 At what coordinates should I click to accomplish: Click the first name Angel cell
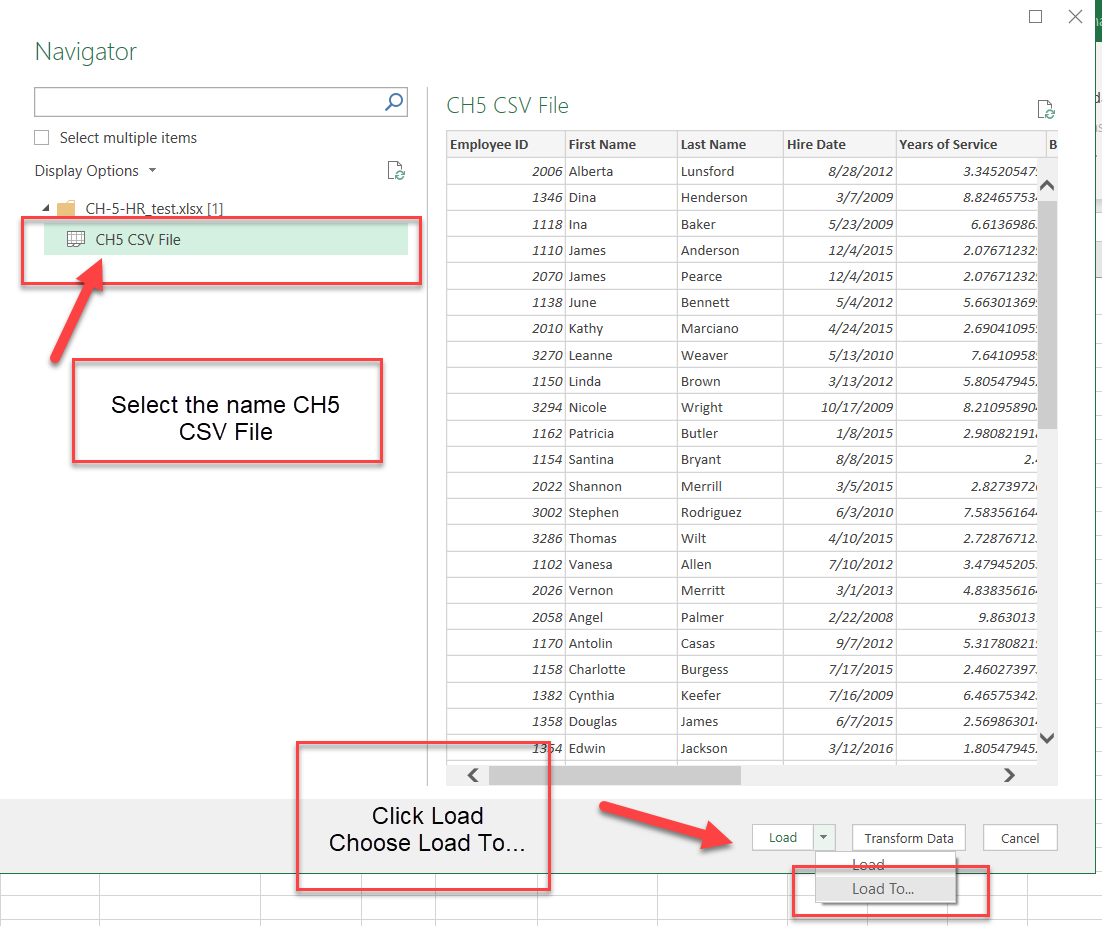coord(621,618)
